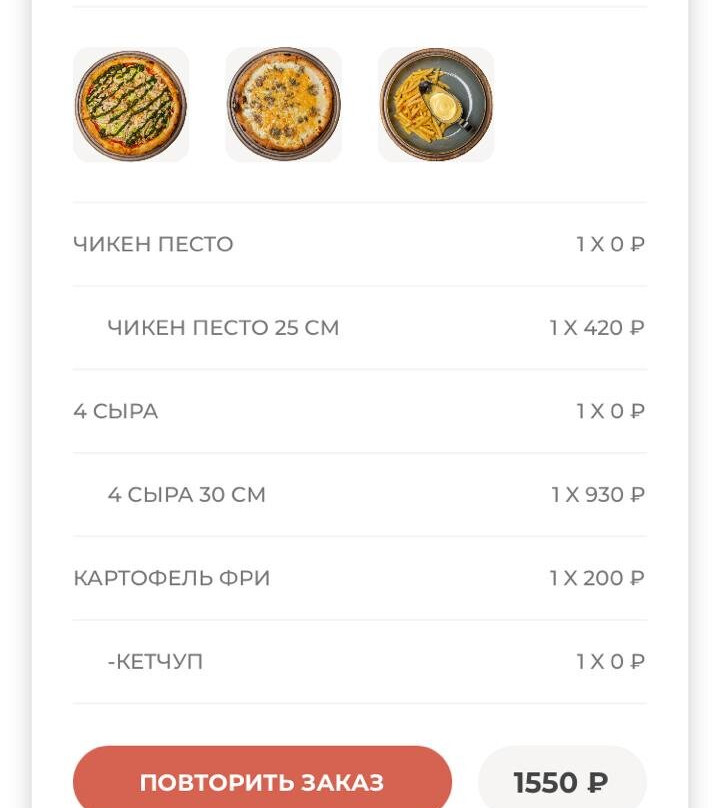Click the 1 X 0 ₽ price beside ЧИКЕН ПЕСТО

610,244
